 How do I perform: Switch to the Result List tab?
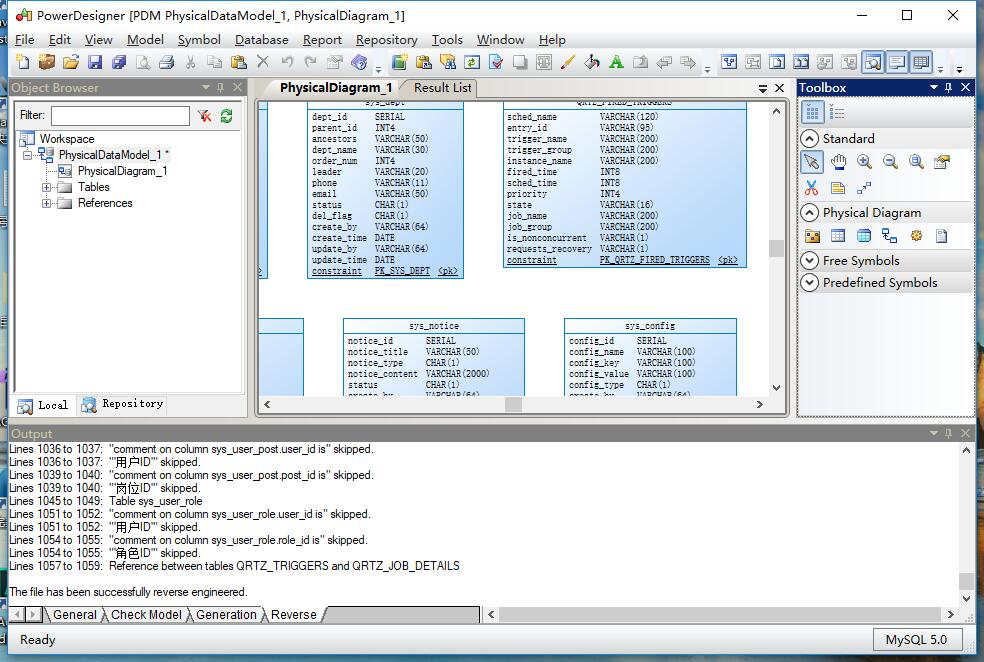442,88
